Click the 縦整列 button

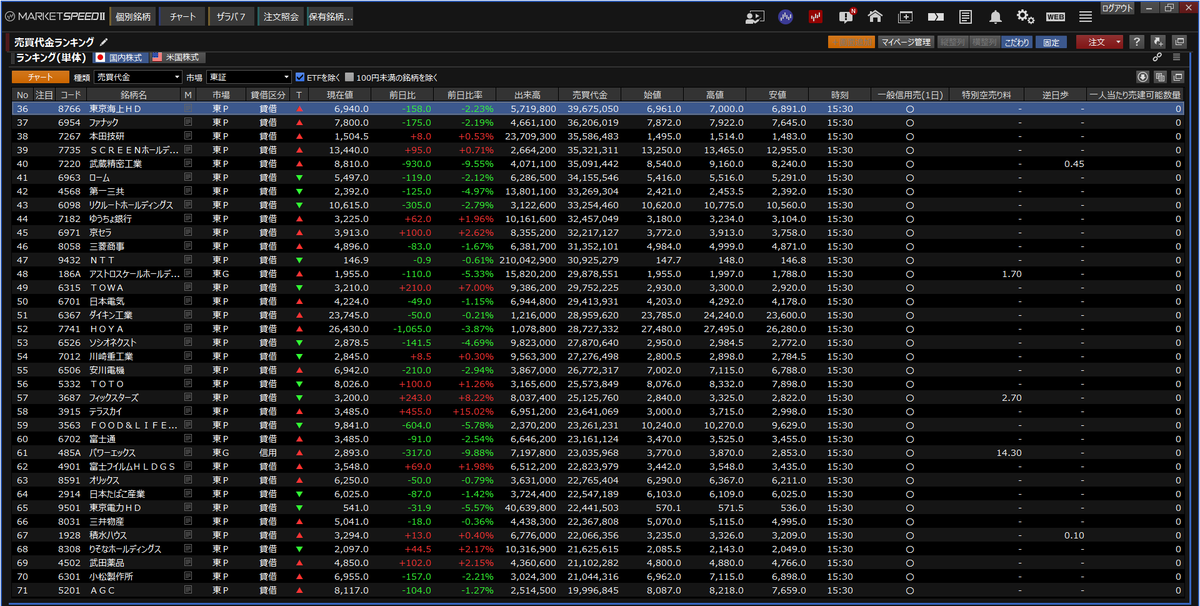tap(952, 42)
